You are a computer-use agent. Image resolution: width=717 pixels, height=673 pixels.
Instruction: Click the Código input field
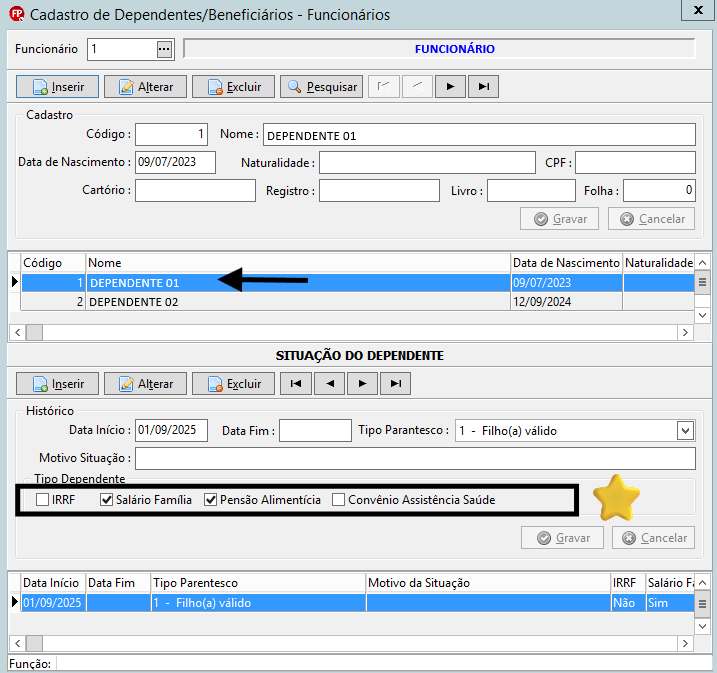171,134
